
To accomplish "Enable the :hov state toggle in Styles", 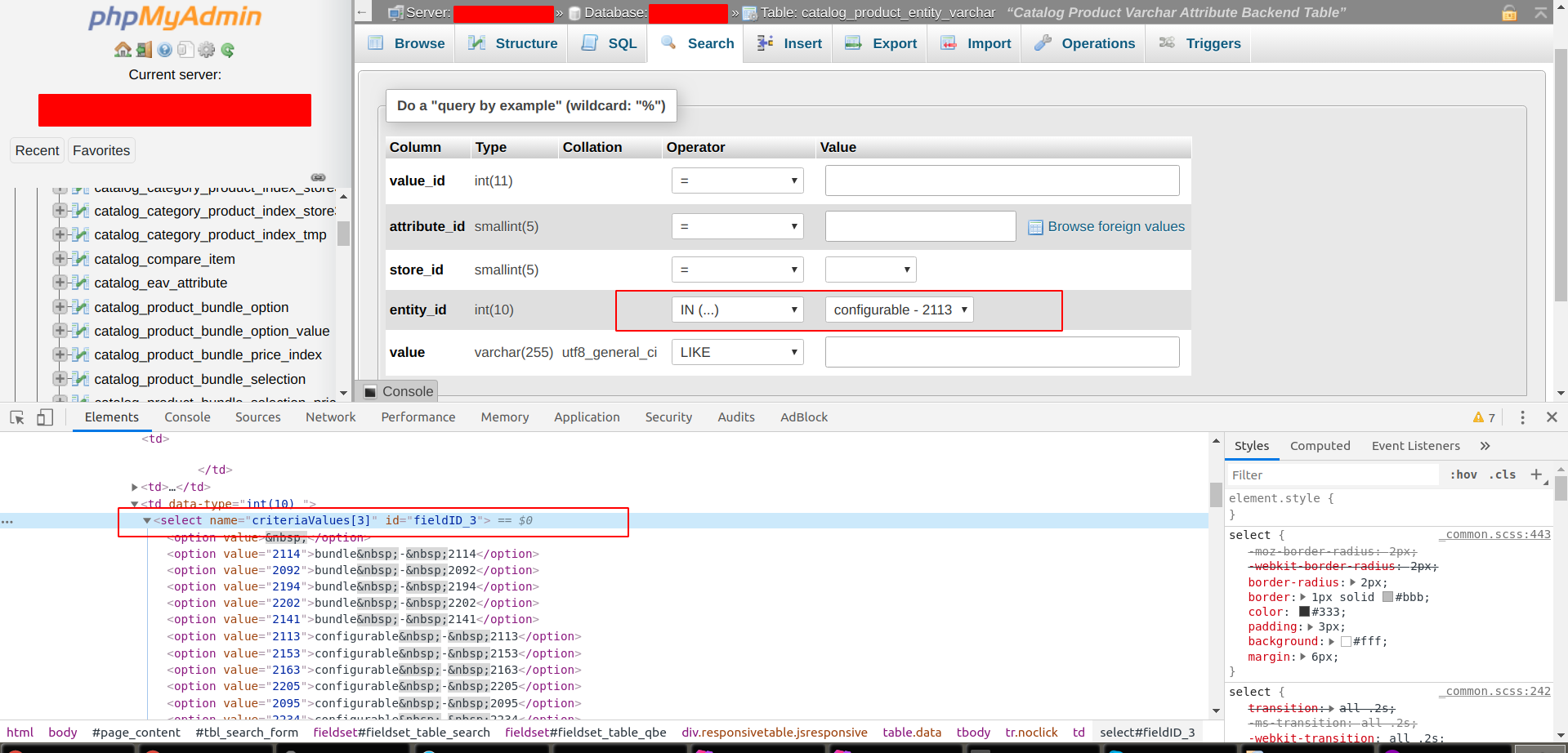I will tap(1463, 475).
